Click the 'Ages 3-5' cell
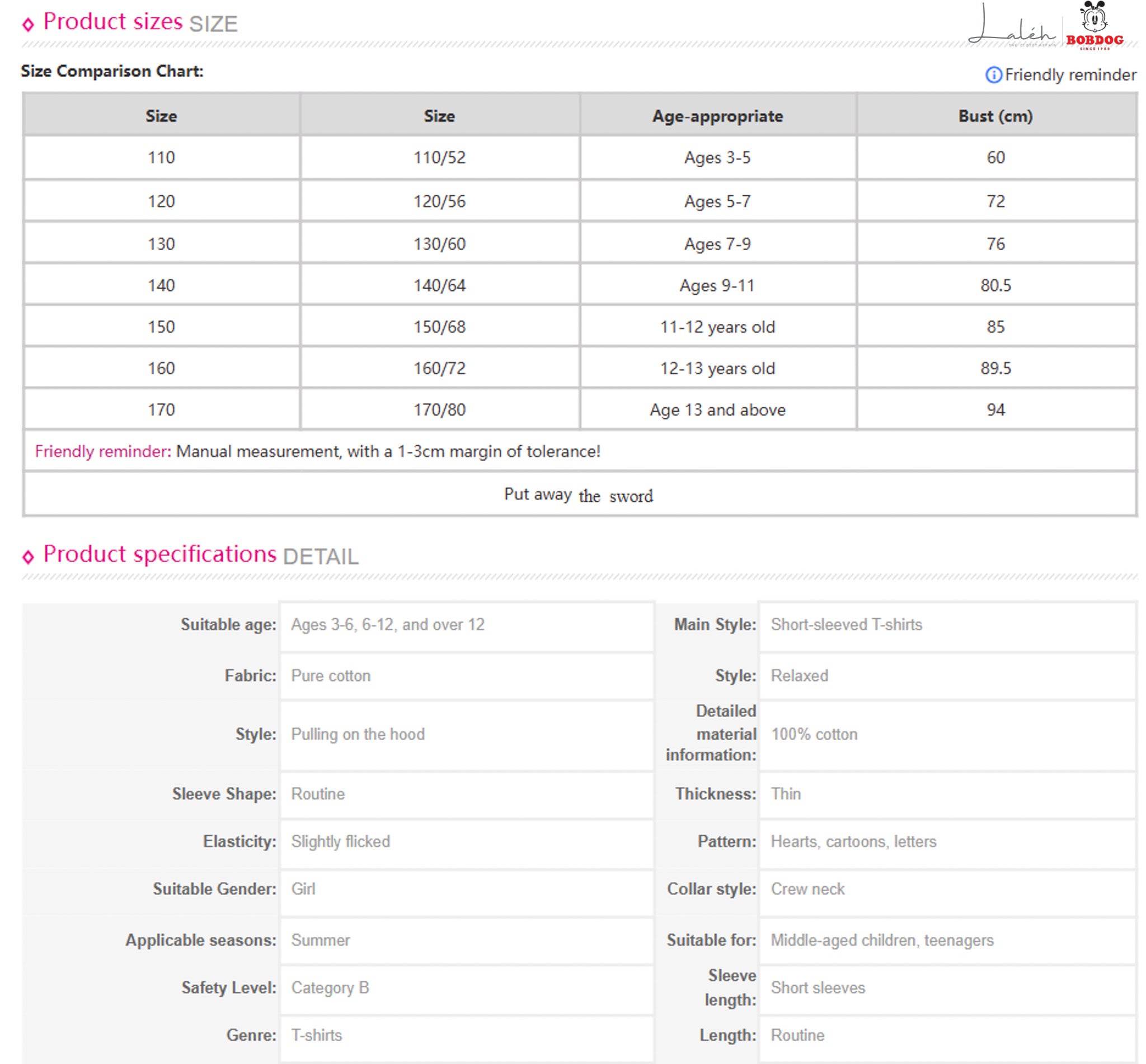This screenshot has width=1146, height=1064. point(717,157)
